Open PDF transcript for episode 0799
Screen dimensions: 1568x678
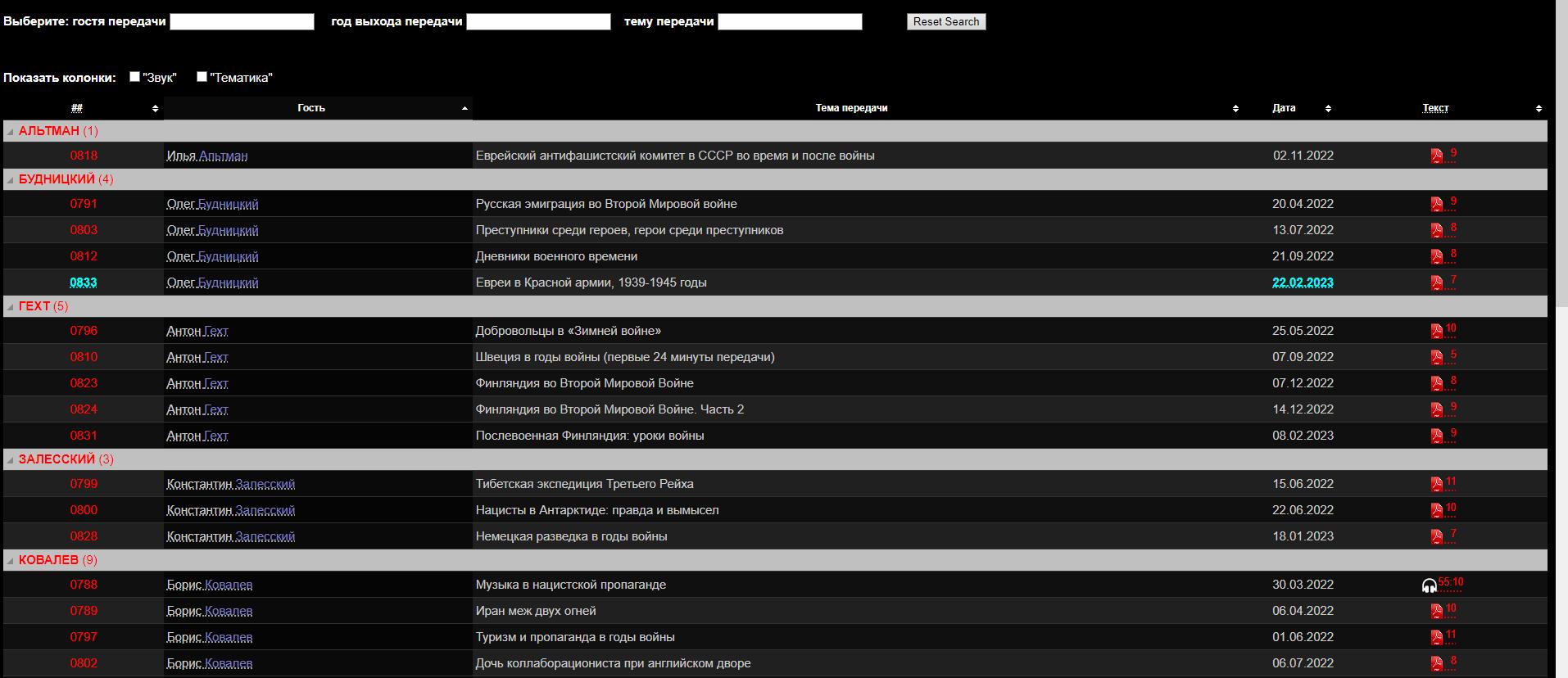point(1436,484)
